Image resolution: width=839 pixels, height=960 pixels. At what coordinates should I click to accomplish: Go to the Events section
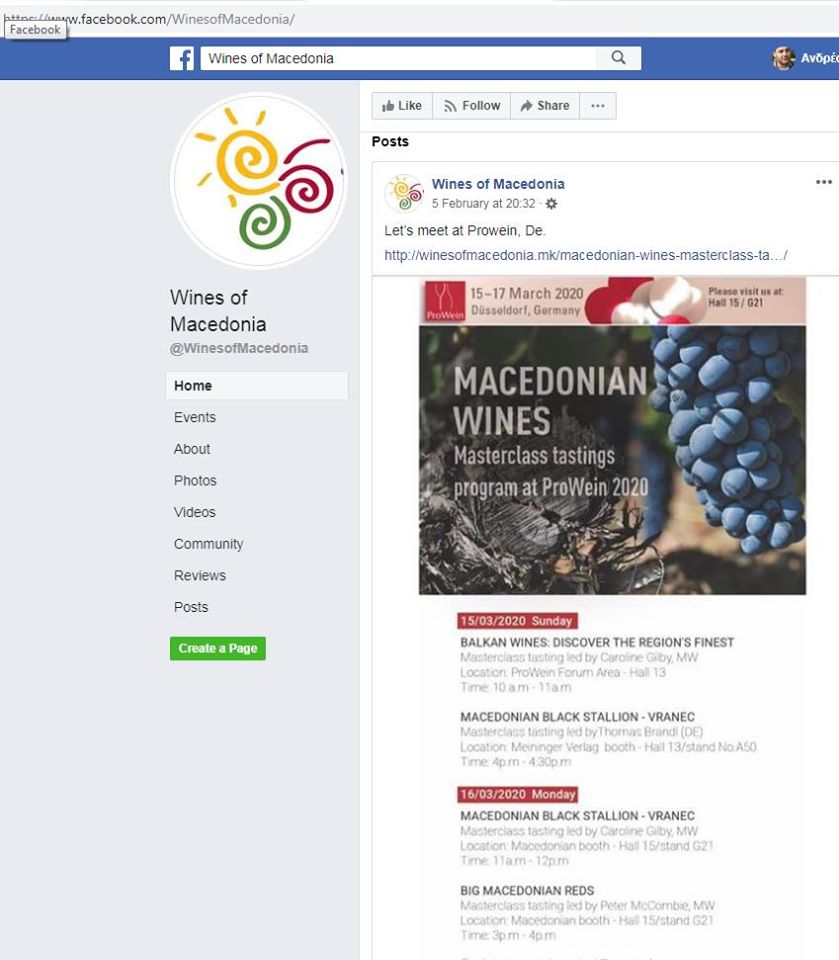[x=195, y=418]
